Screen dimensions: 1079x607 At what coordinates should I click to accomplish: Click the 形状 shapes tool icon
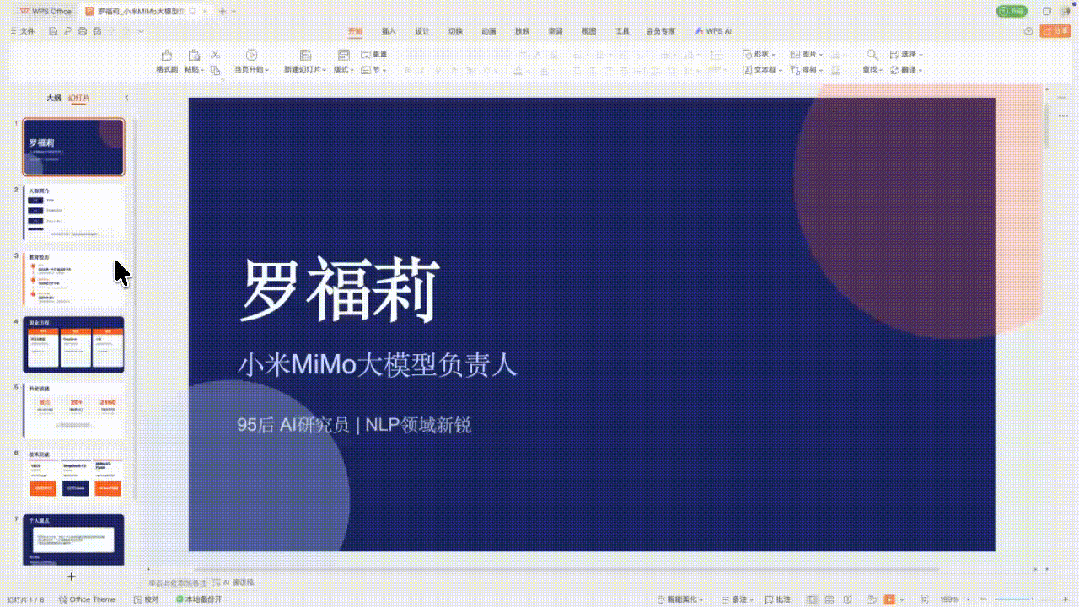[746, 55]
